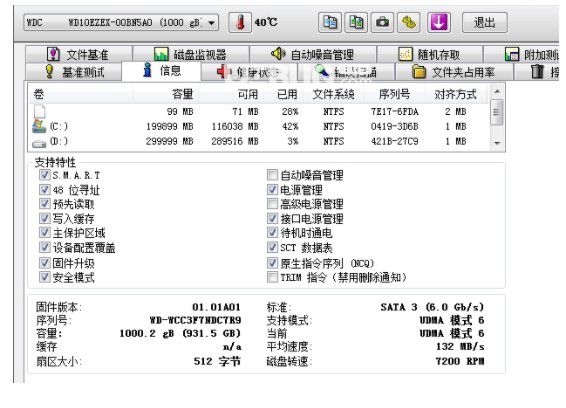Image resolution: width=566 pixels, height=408 pixels.
Task: Click the 289516 MB available cell
Action: tap(235, 141)
